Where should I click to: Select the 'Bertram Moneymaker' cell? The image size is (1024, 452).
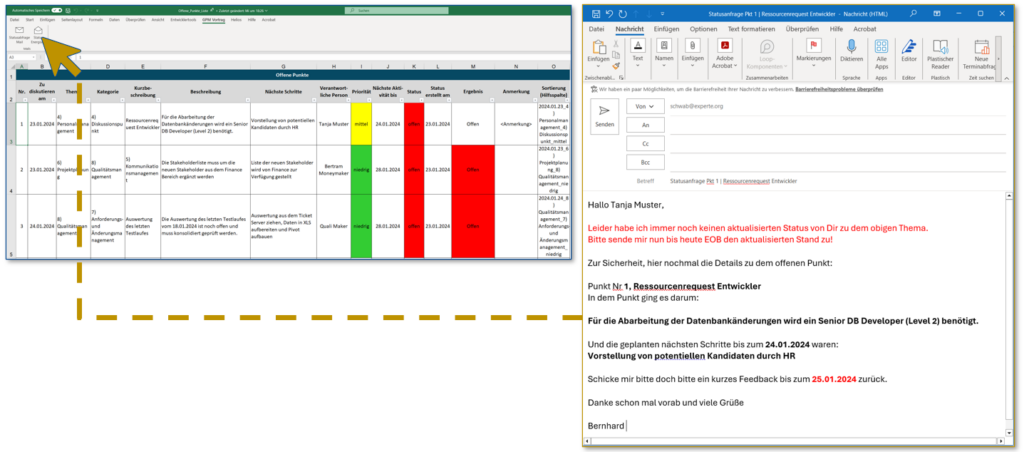[x=334, y=169]
